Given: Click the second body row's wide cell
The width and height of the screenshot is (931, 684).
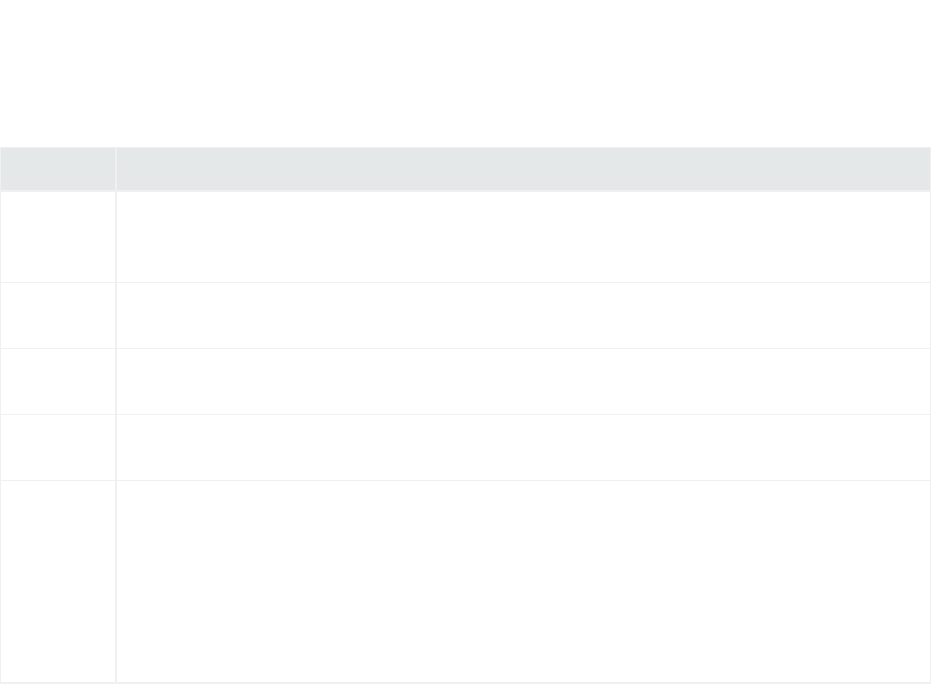Looking at the screenshot, I should [523, 315].
